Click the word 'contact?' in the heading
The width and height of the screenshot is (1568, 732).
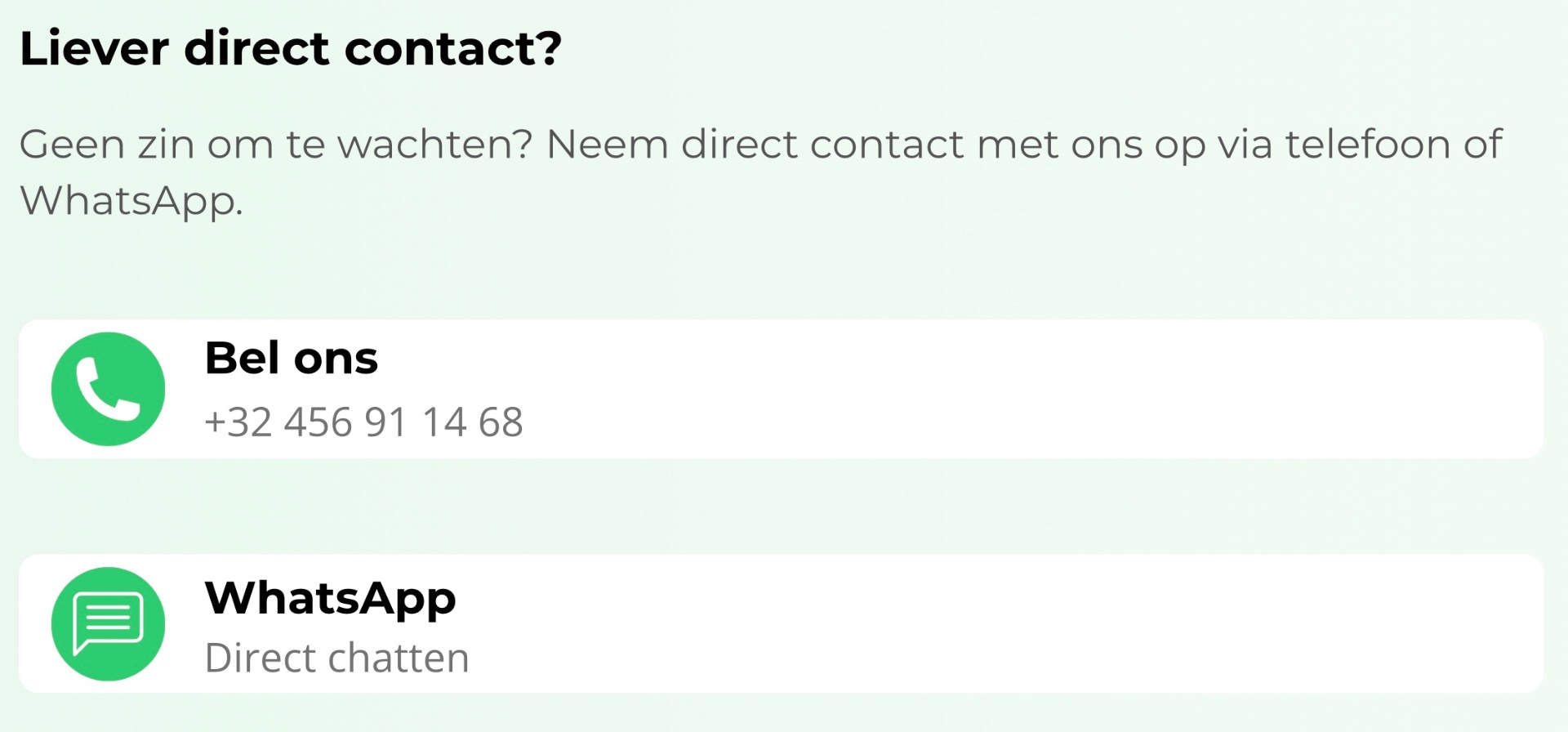click(453, 49)
